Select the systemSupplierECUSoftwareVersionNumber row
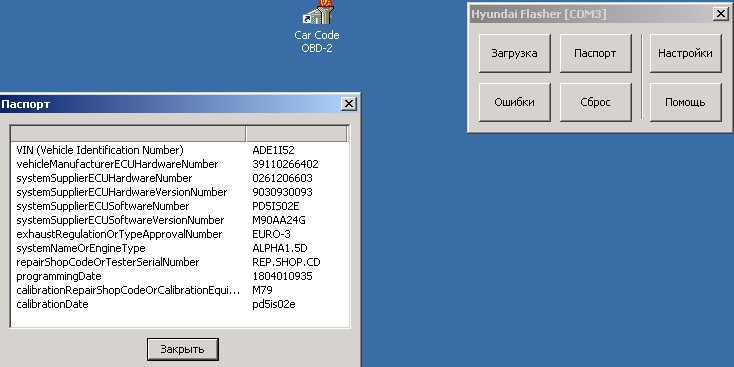Viewport: 734px width, 367px height. pyautogui.click(x=180, y=220)
